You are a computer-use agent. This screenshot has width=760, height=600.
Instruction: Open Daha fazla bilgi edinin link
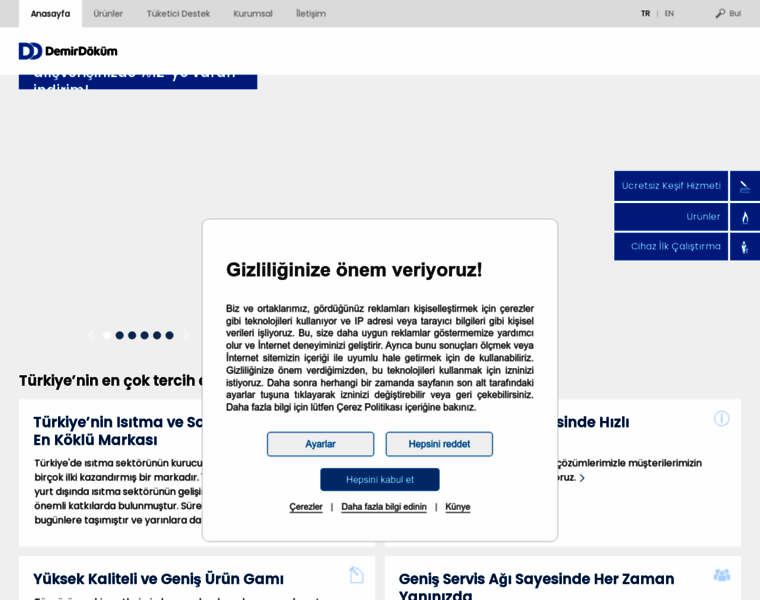point(384,506)
